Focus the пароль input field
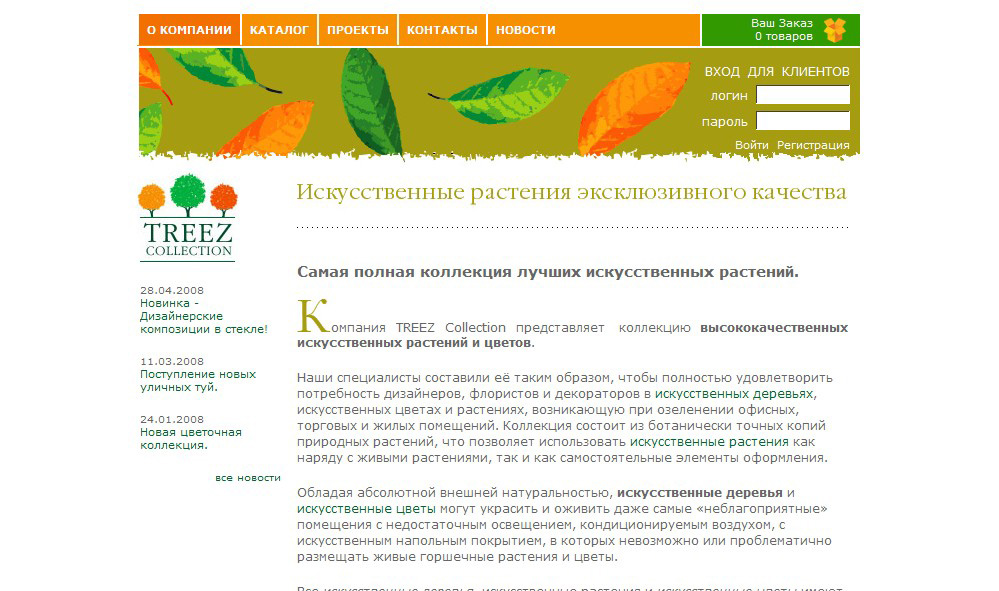Screen dimensions: 999x591 pos(803,121)
